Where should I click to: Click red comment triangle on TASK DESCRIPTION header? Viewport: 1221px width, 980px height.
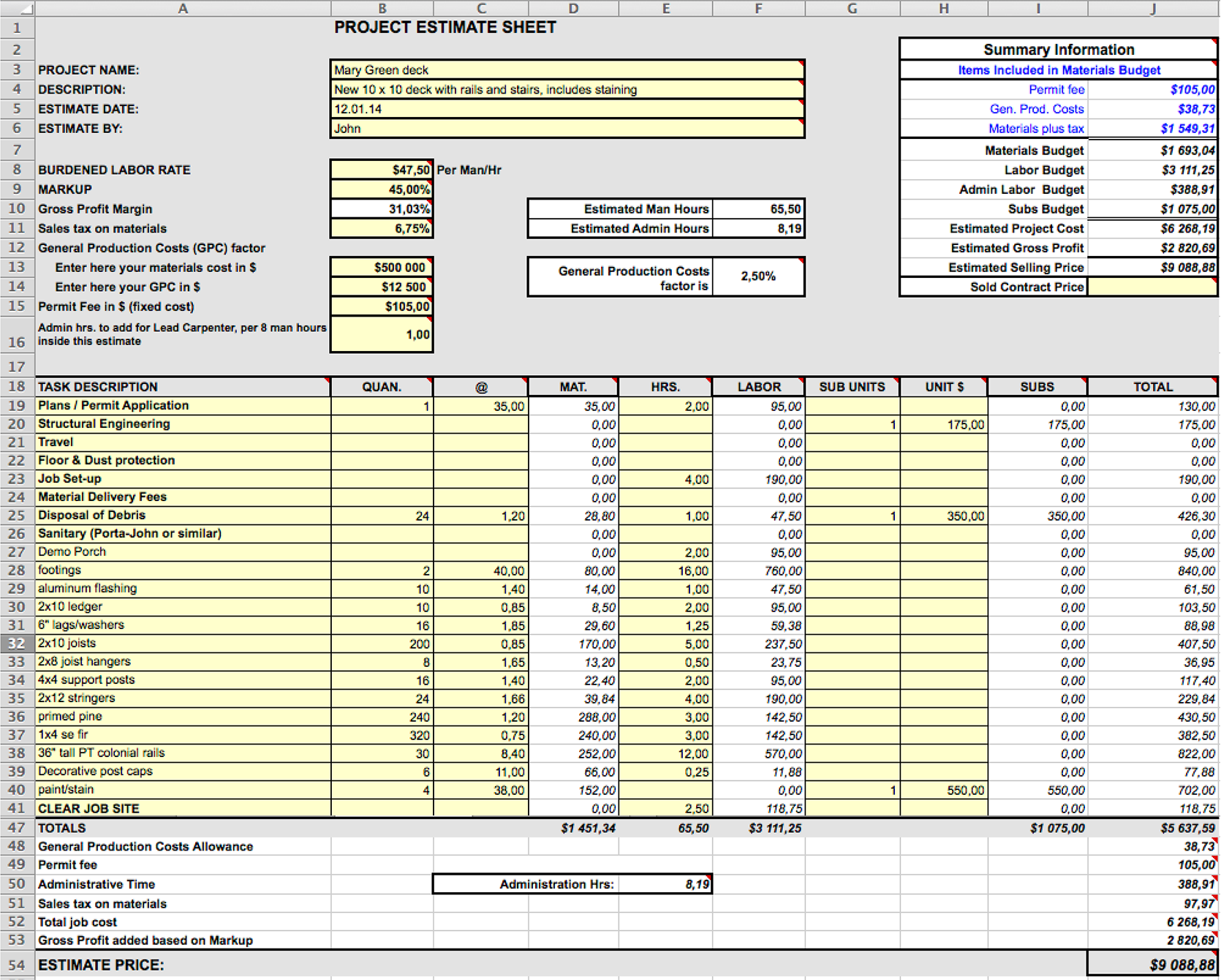pos(328,381)
